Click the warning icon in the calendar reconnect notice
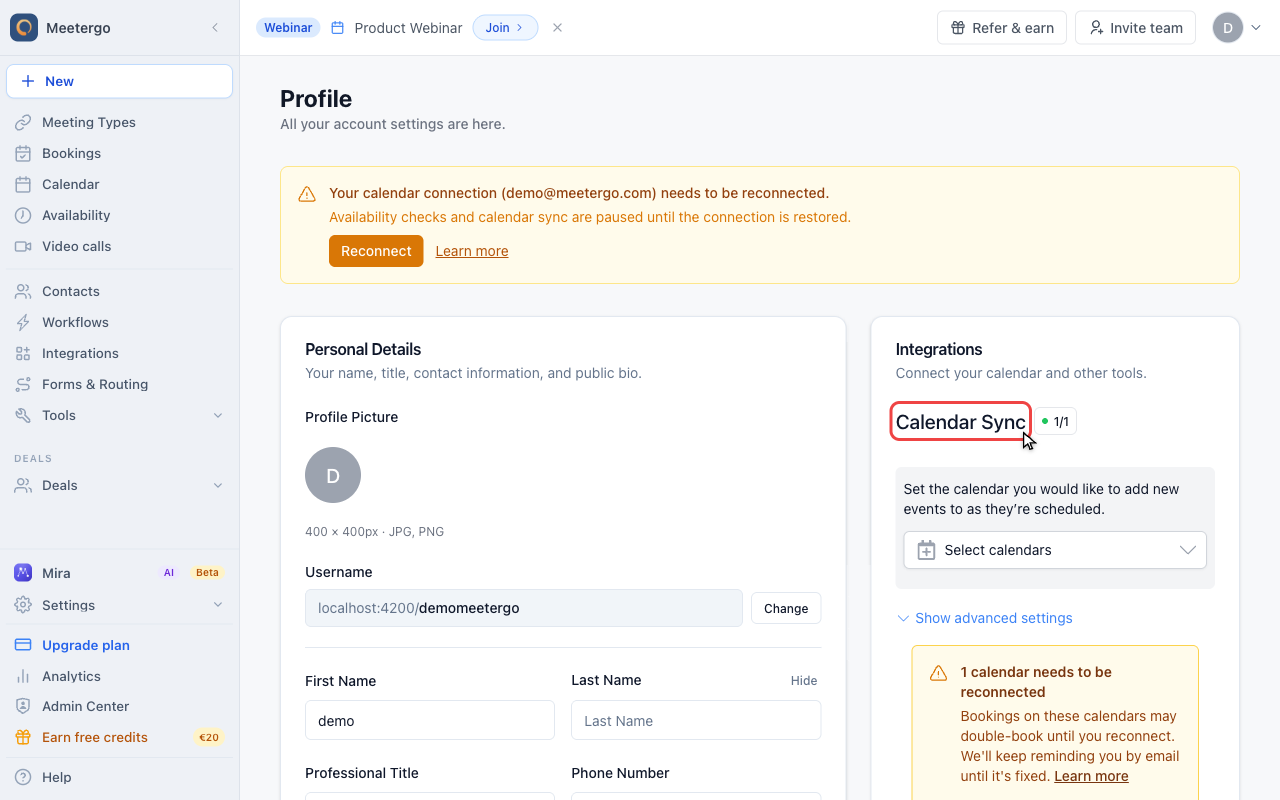Viewport: 1280px width, 800px height. click(938, 673)
